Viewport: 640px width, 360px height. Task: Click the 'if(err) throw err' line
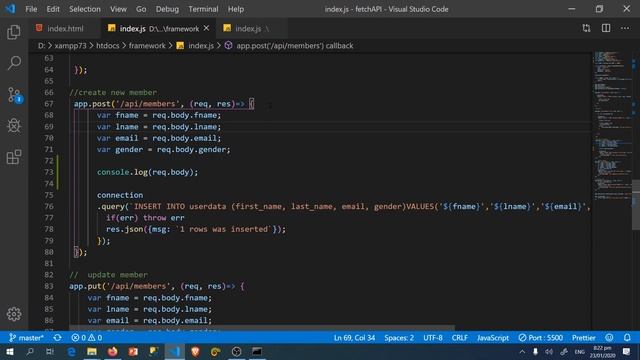click(x=145, y=218)
